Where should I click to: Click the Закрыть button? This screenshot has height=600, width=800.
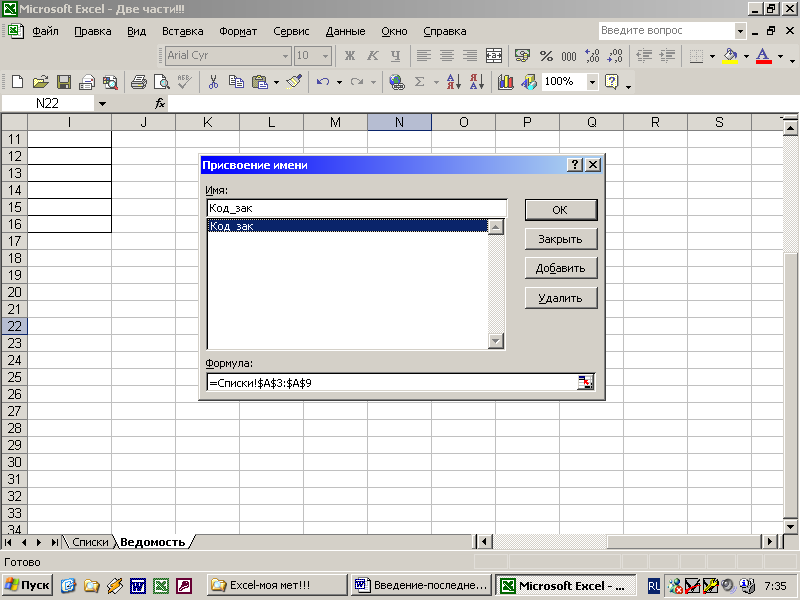(561, 239)
